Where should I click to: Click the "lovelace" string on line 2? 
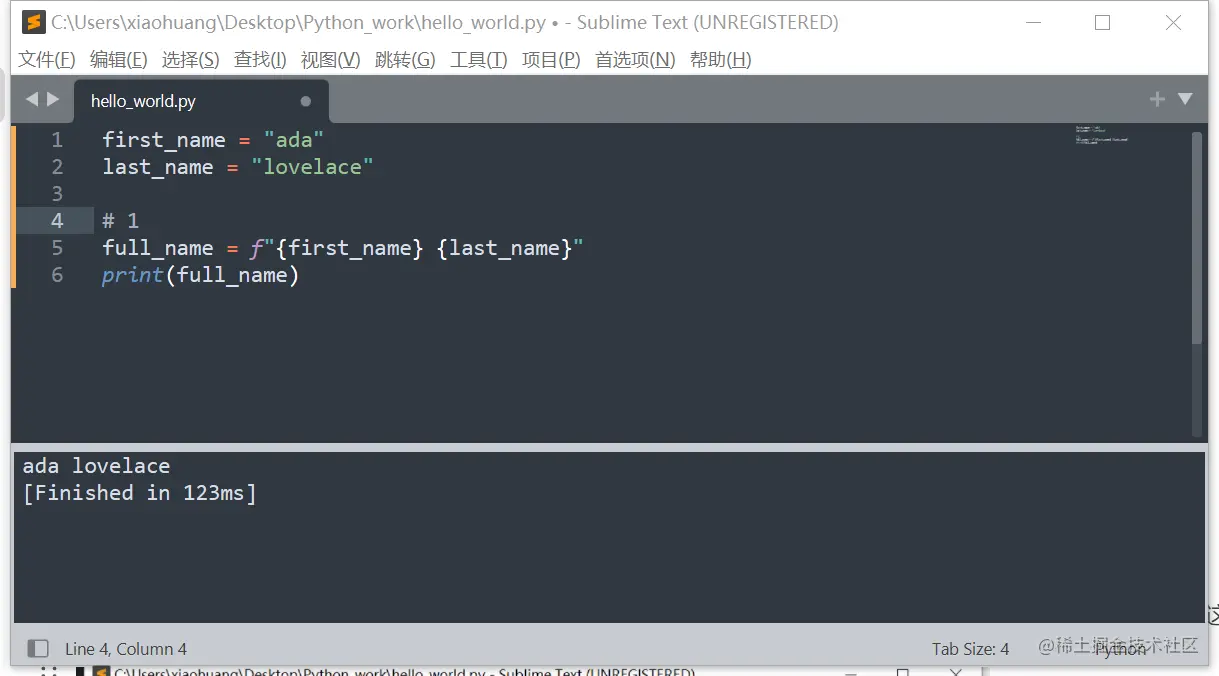tap(312, 167)
